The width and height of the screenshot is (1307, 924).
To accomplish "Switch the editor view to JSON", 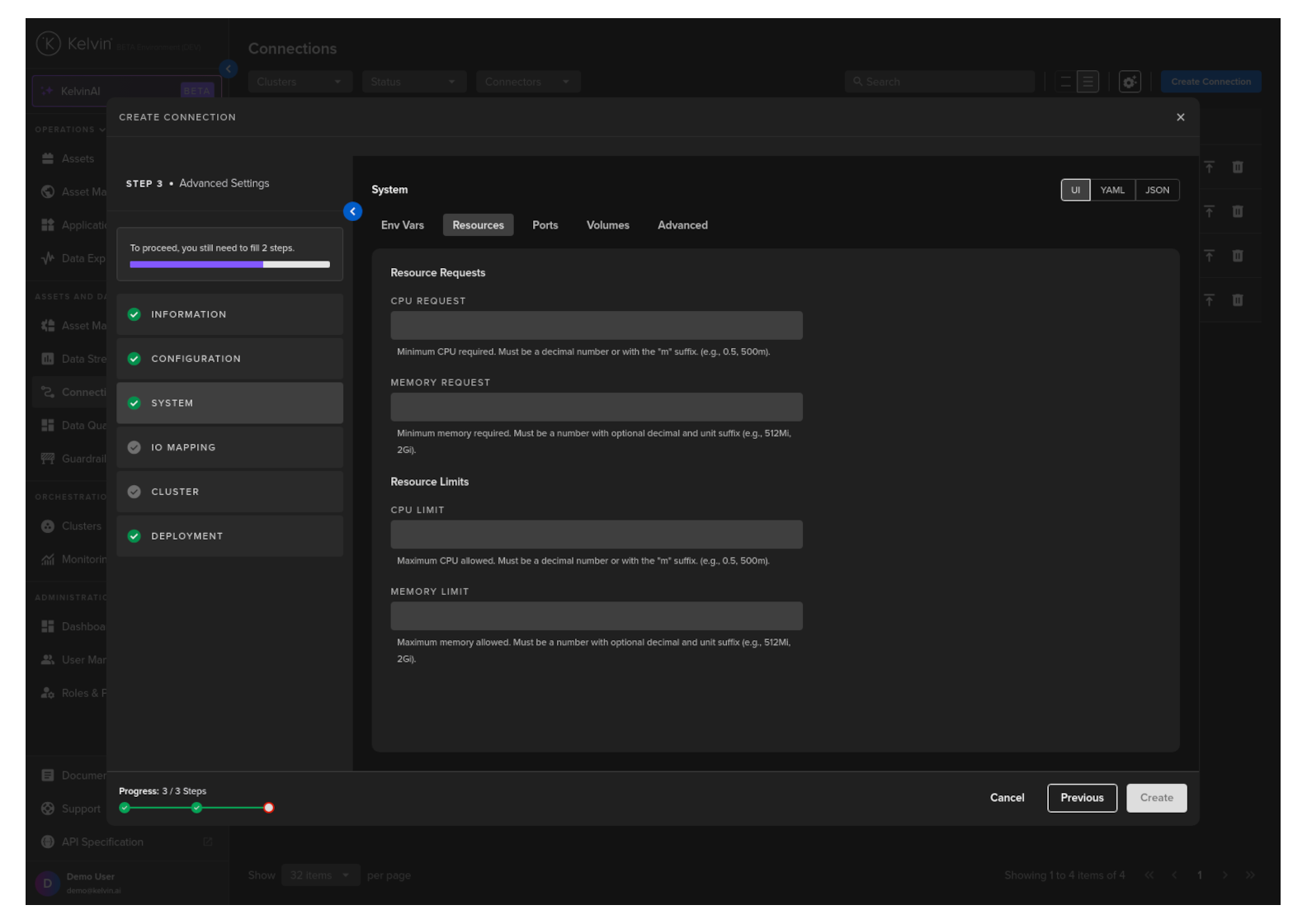I will pos(1157,191).
